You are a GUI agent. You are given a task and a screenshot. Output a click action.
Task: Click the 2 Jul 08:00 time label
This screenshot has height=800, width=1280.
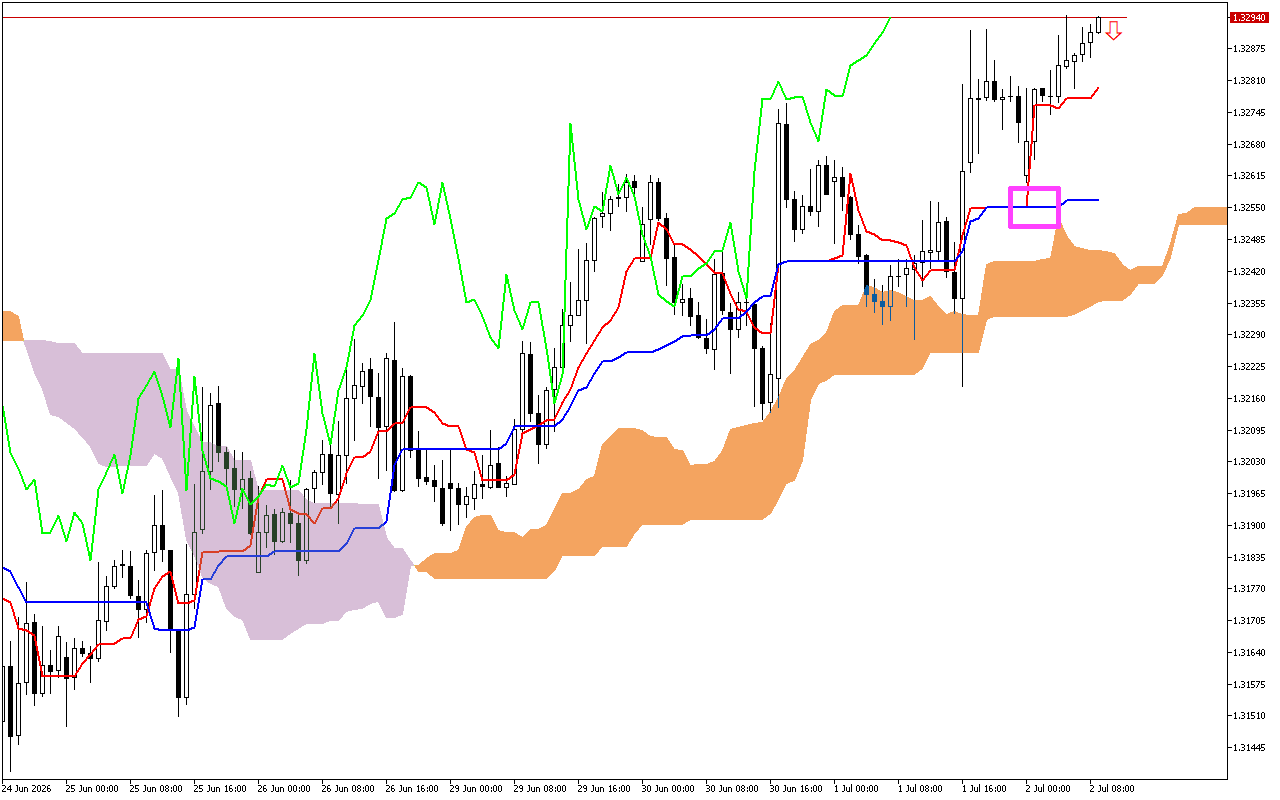[1114, 788]
